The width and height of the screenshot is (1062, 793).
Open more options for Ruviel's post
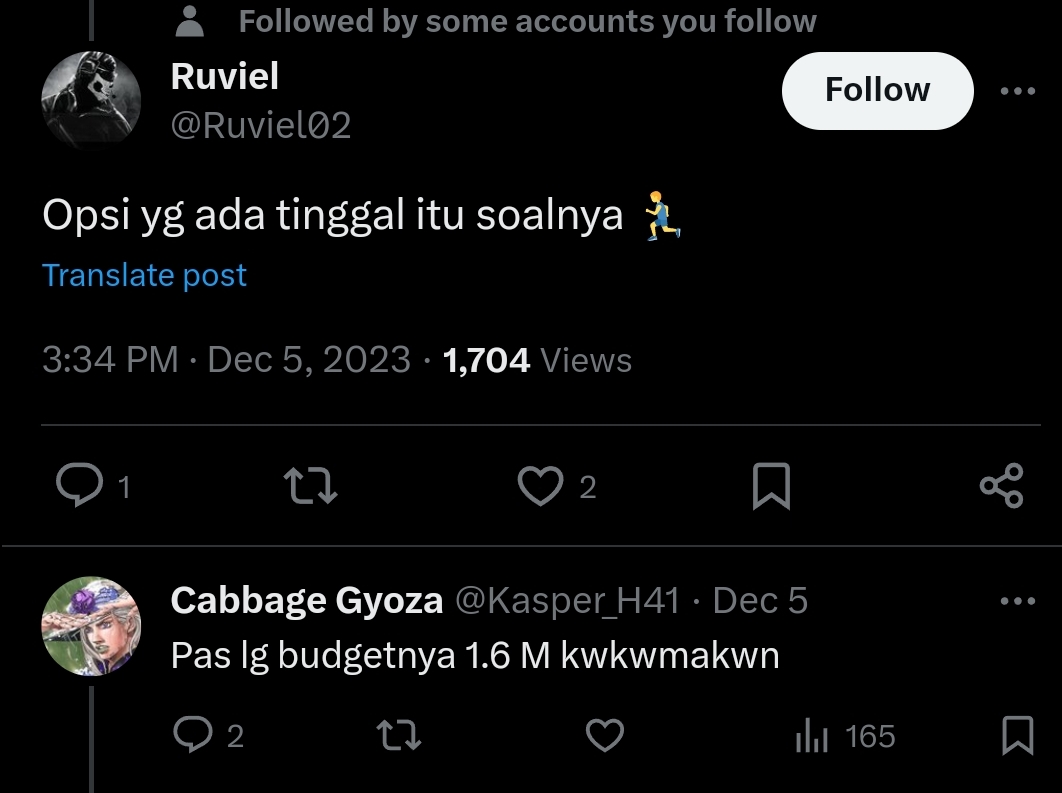tap(1018, 91)
